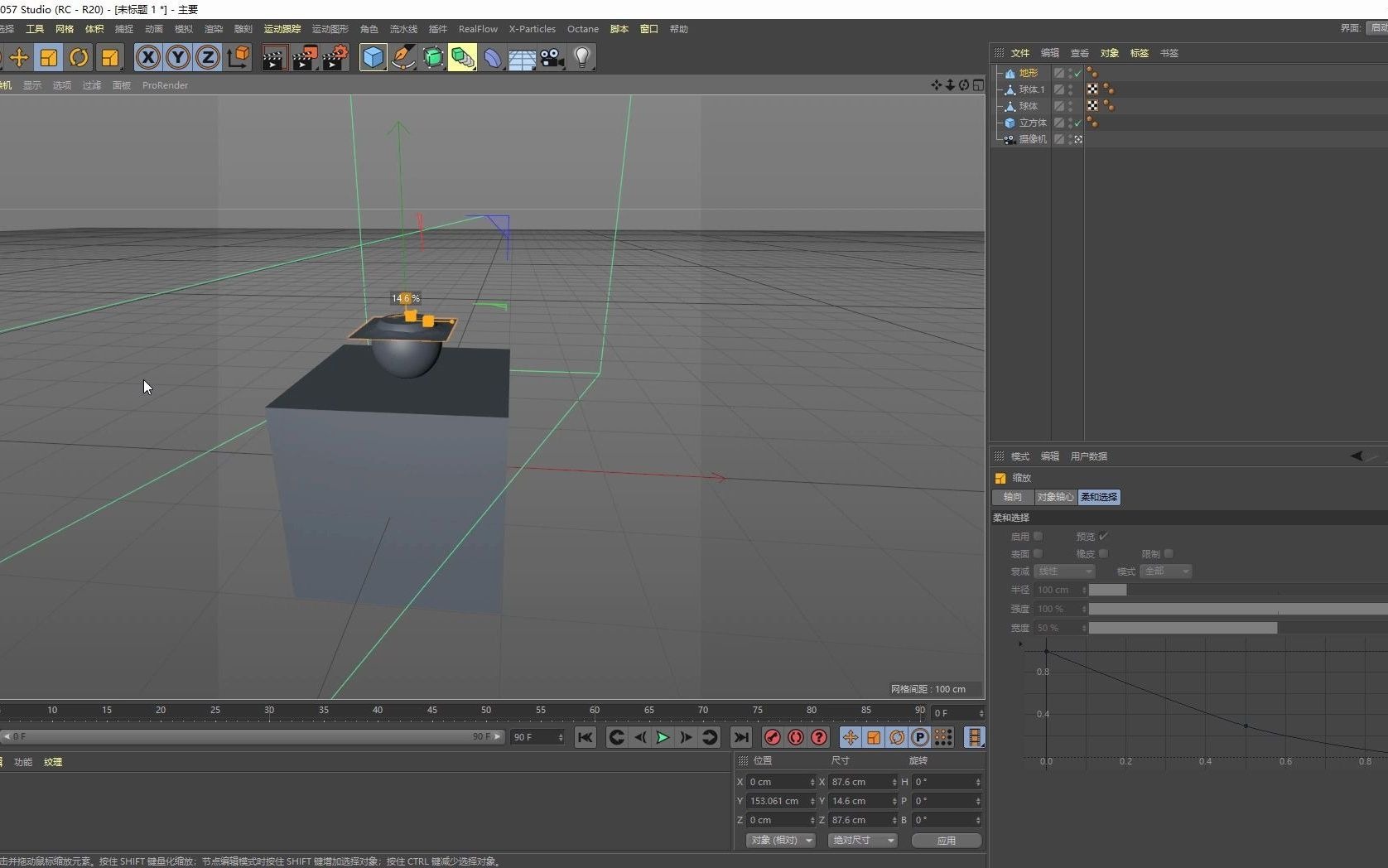The width and height of the screenshot is (1388, 868).
Task: Open the cube primitive icon in the toolbar
Action: [374, 57]
